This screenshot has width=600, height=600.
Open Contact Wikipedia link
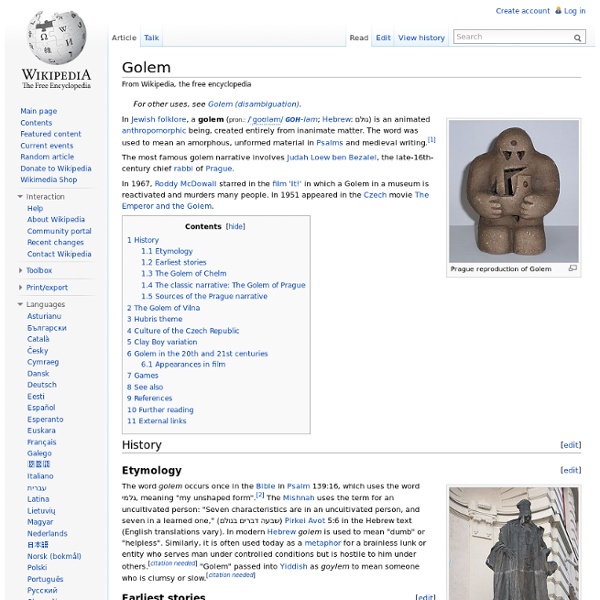[59, 254]
